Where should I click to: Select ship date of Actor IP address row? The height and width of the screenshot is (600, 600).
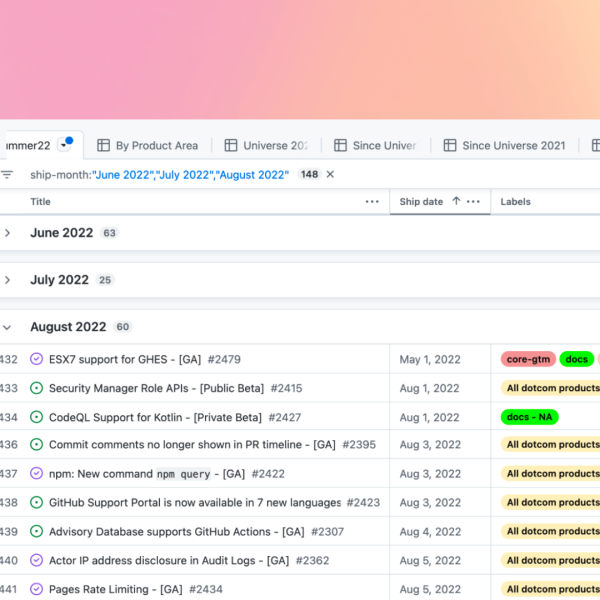[440, 560]
